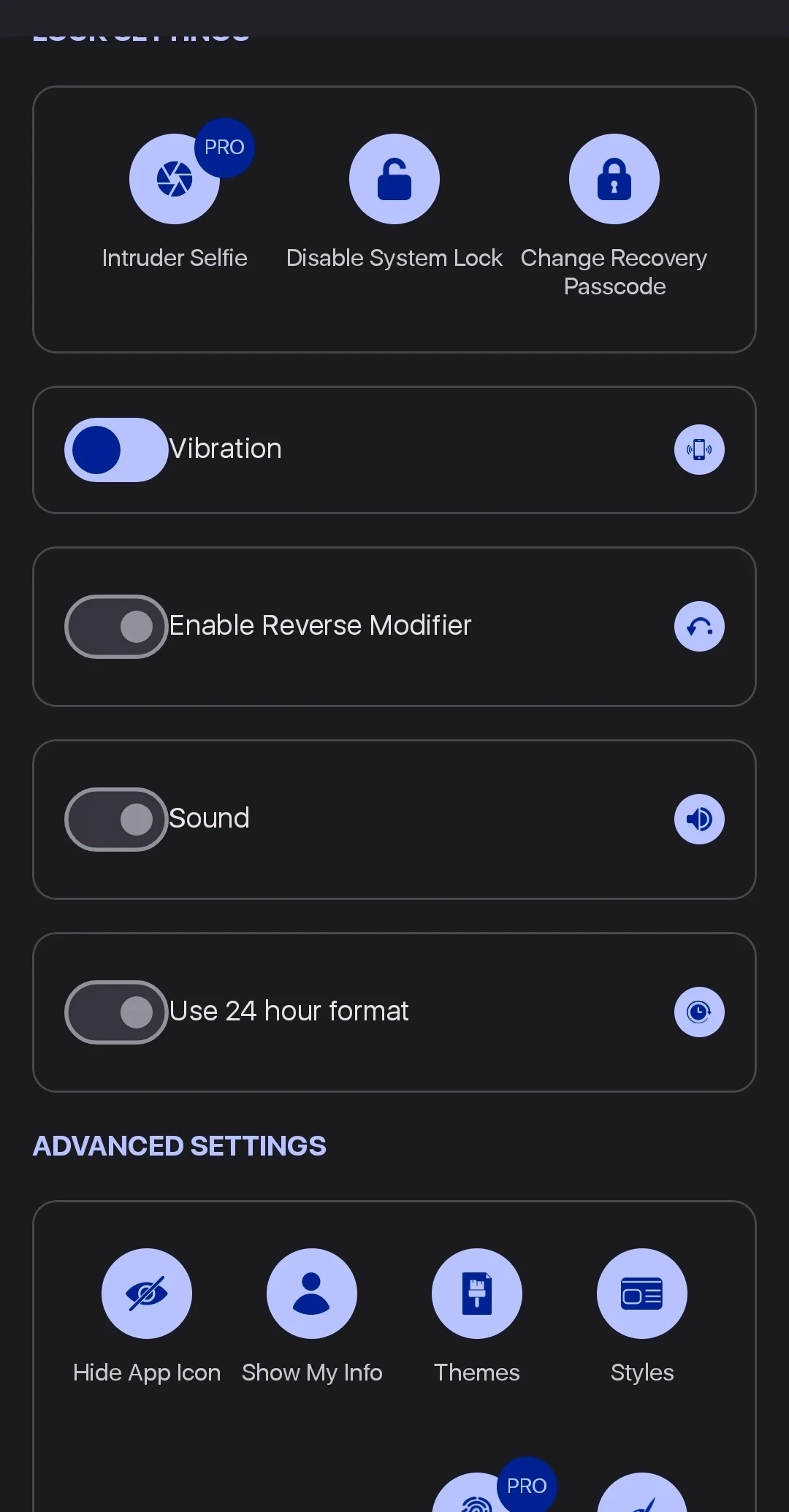Tap the PRO badge on Intruder Selfie
Image resolution: width=789 pixels, height=1512 pixels.
pyautogui.click(x=224, y=148)
